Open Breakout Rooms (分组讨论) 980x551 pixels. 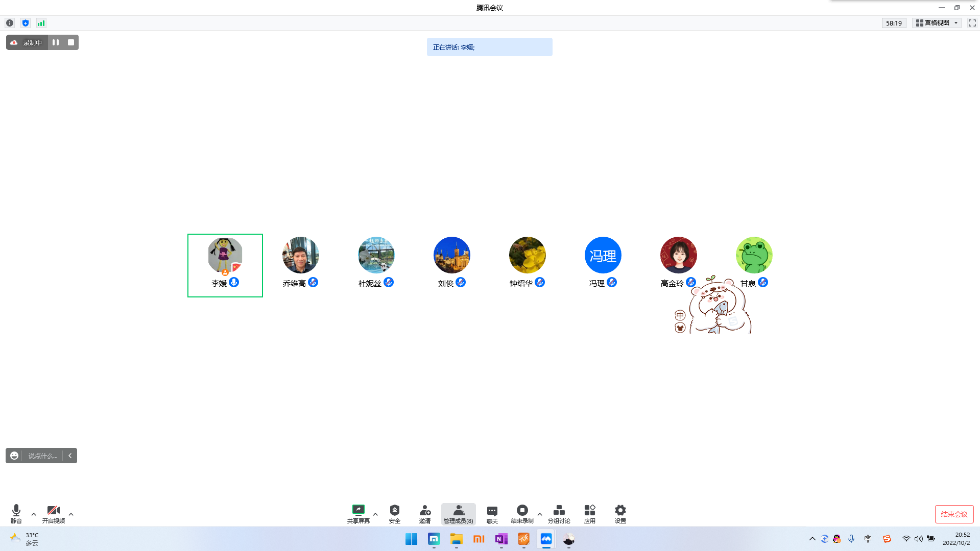click(x=558, y=512)
